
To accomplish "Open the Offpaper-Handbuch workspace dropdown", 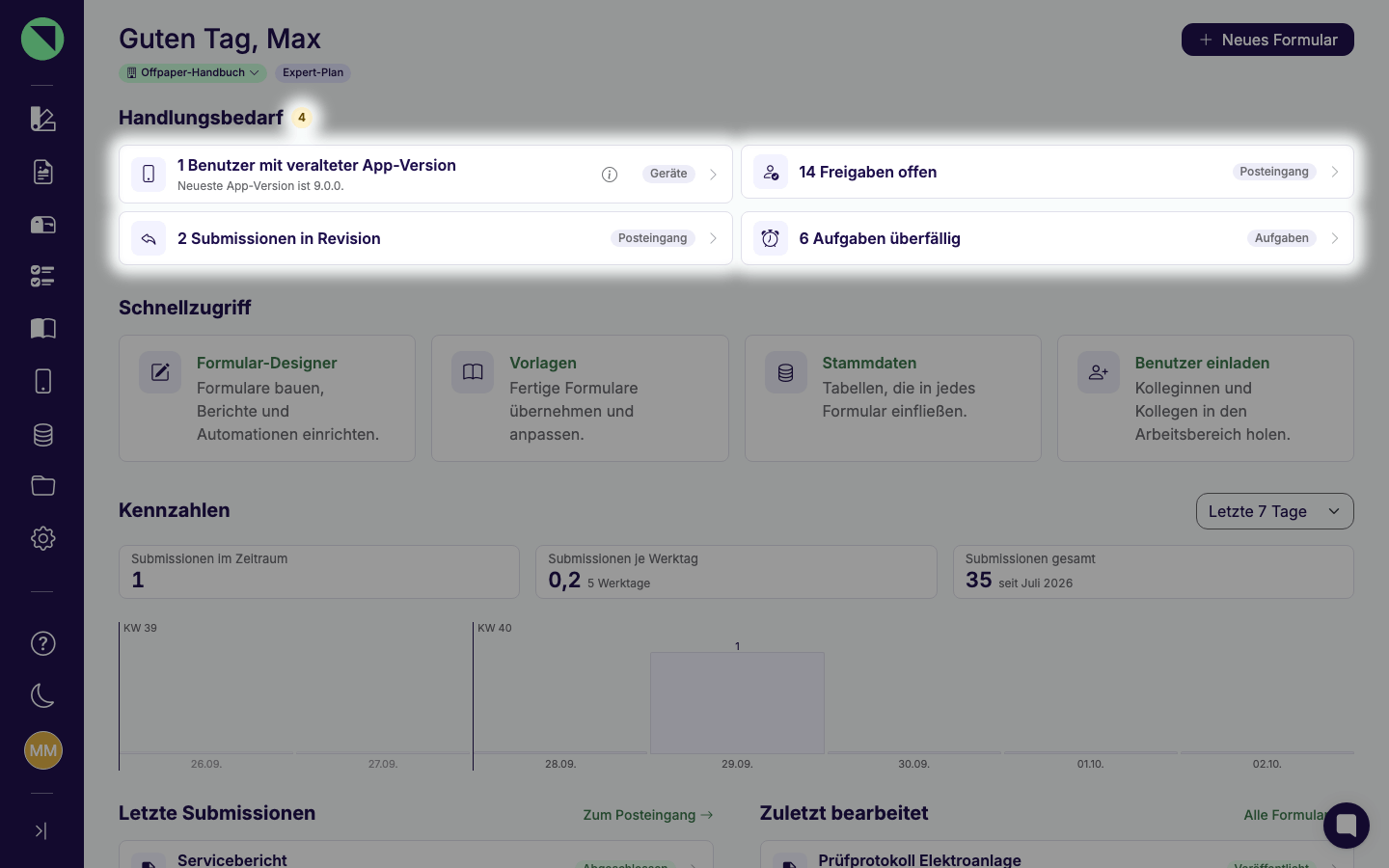I will click(x=193, y=72).
